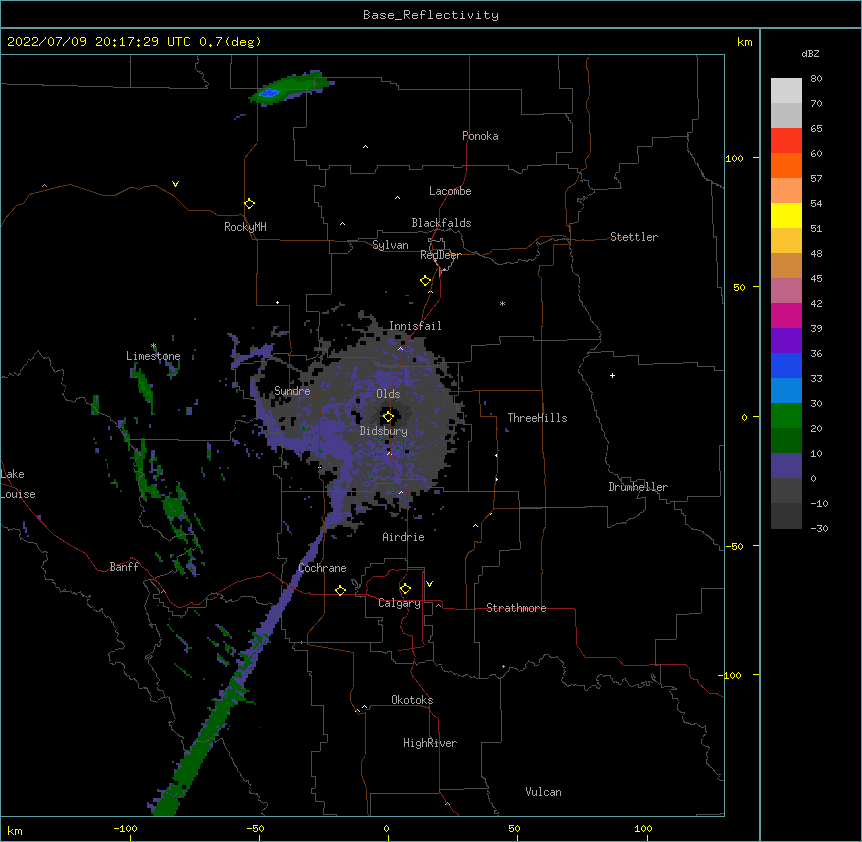This screenshot has width=862, height=842.
Task: Click the RedDeer city label
Action: click(x=440, y=255)
